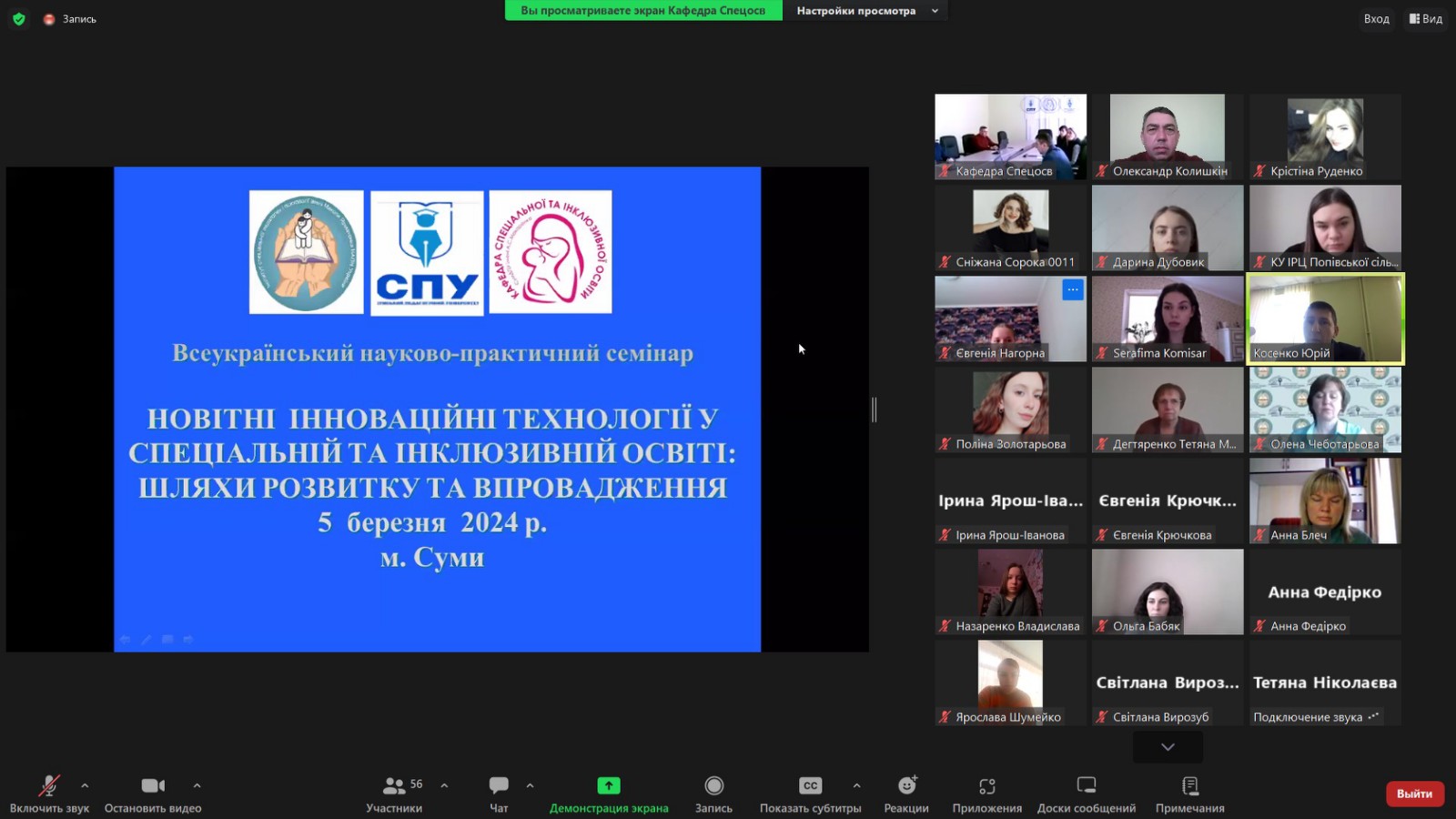Expand video options arrow next to camera

coord(197,785)
